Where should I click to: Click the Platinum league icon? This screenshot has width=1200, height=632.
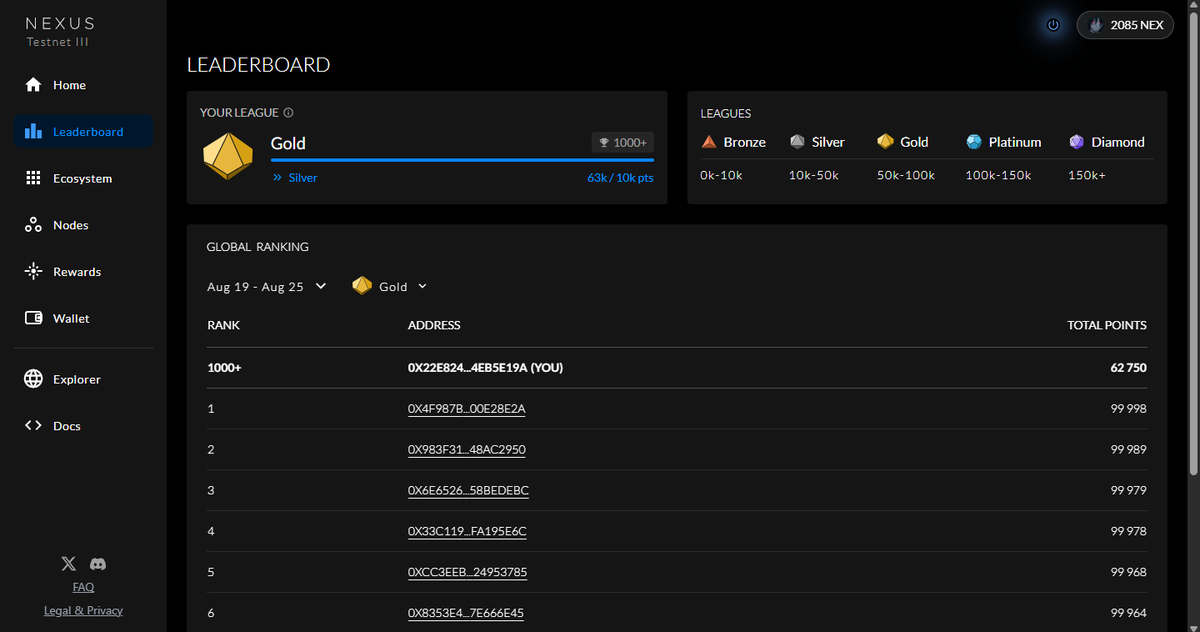[x=974, y=142]
